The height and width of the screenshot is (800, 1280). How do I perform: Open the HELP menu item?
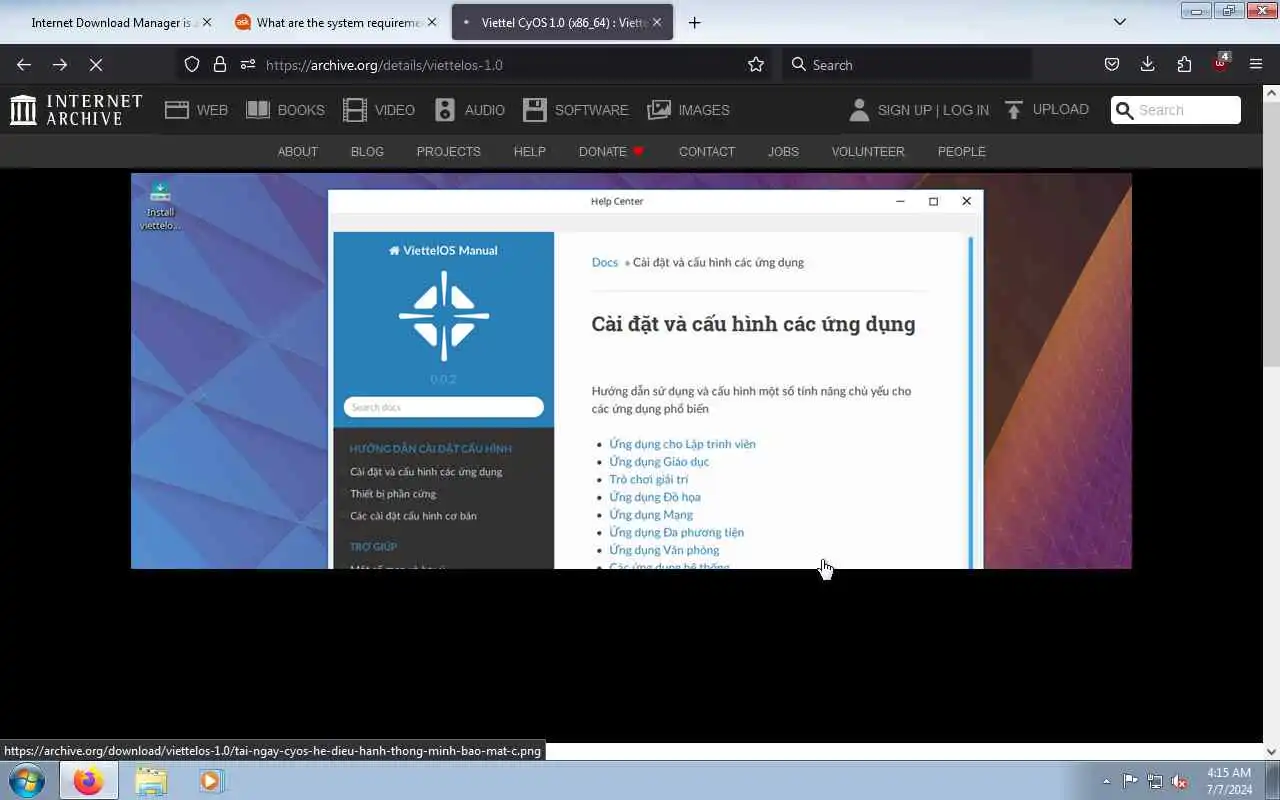pyautogui.click(x=529, y=151)
